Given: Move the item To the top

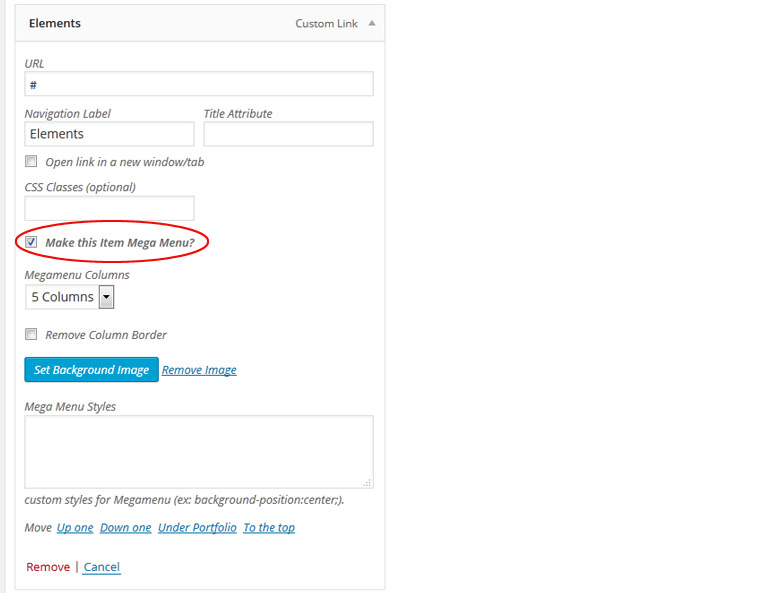Looking at the screenshot, I should click(x=269, y=527).
